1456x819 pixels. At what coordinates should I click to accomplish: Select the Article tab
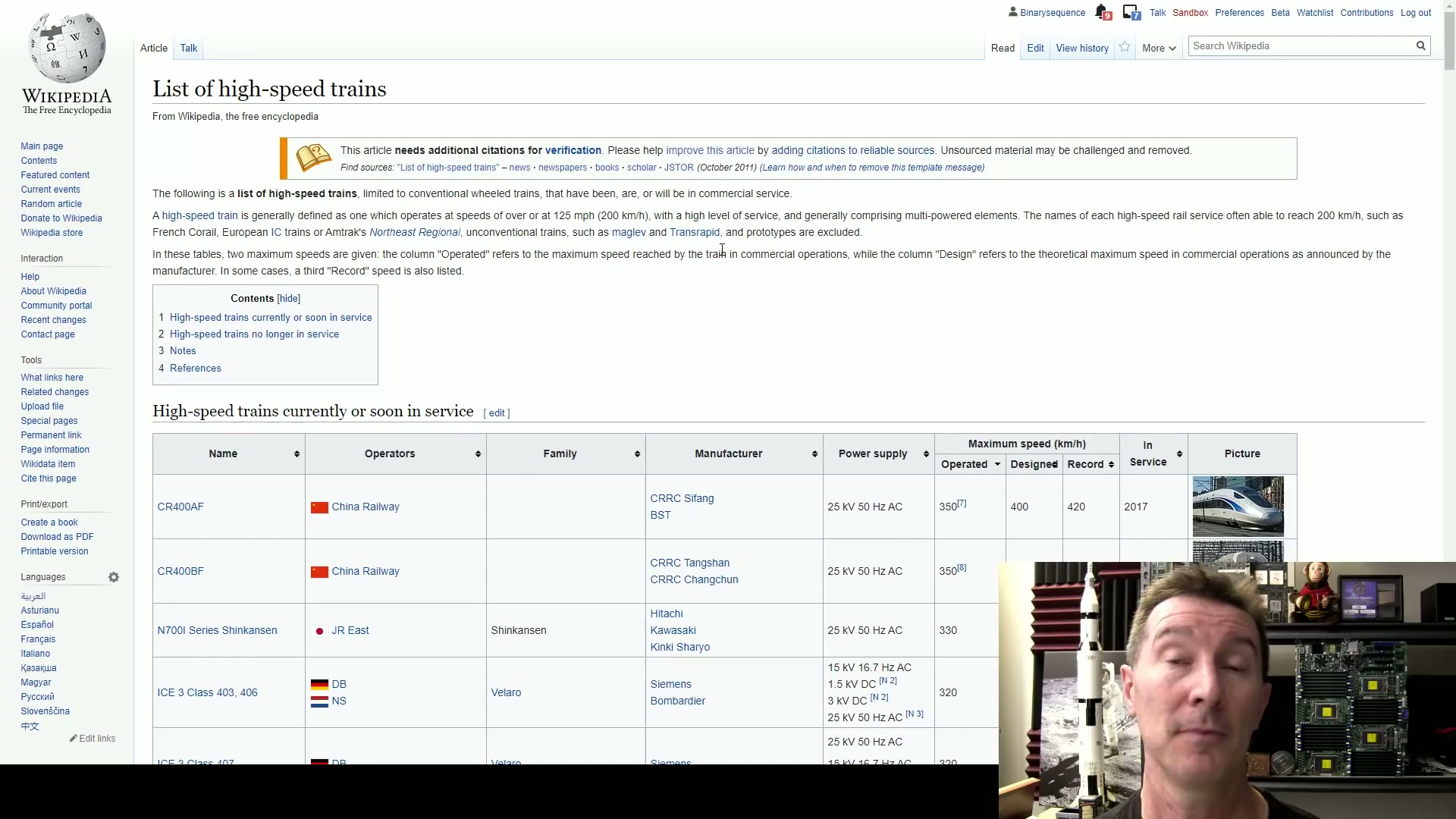(x=154, y=48)
